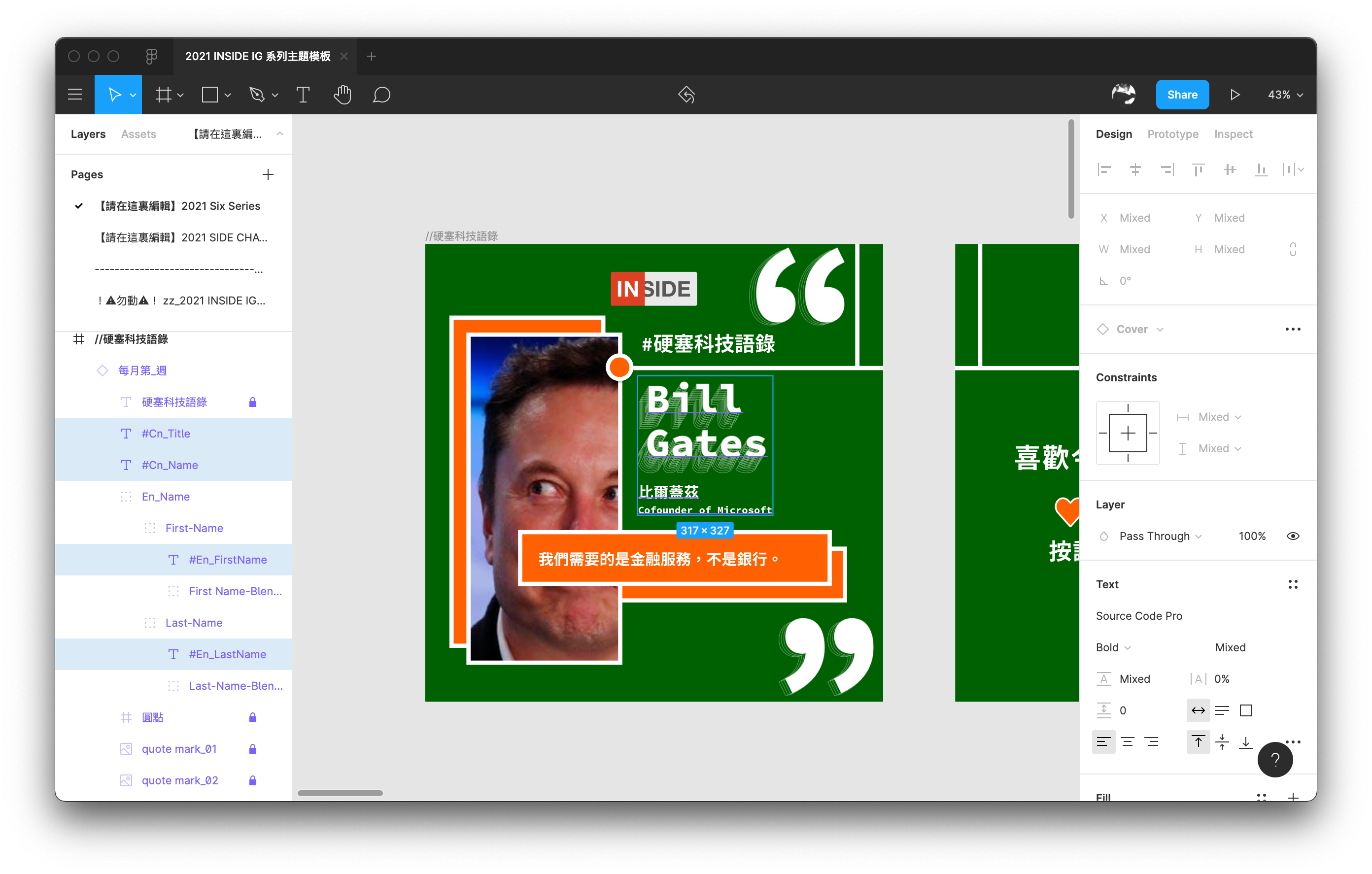Enable auto height text resizing
Image resolution: width=1372 pixels, height=874 pixels.
tap(1222, 710)
